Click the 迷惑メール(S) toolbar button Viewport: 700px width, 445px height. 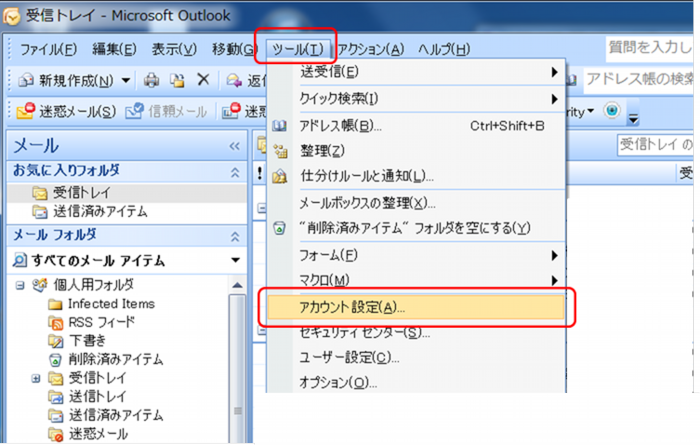pos(66,111)
